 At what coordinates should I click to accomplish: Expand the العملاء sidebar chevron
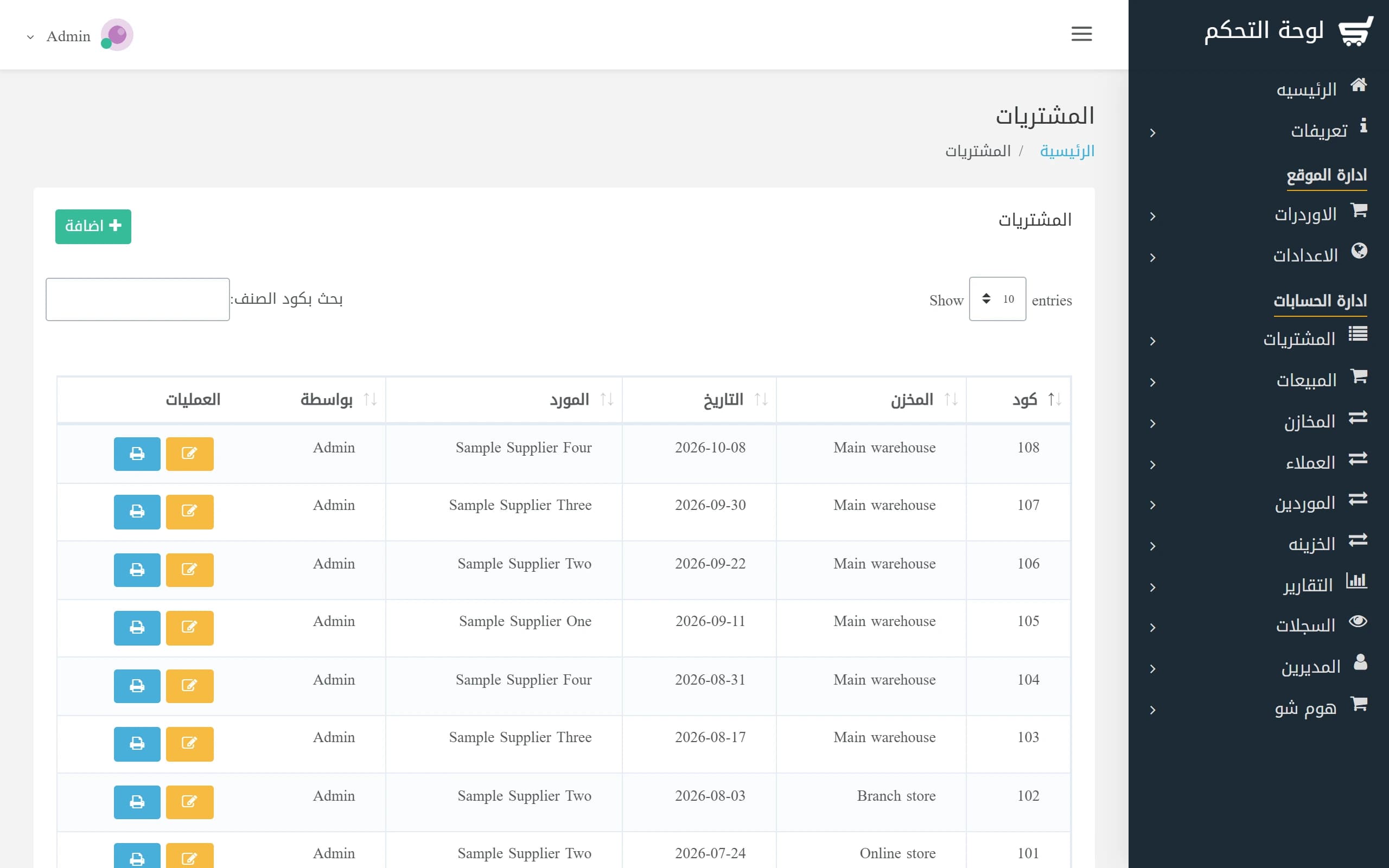tap(1152, 465)
